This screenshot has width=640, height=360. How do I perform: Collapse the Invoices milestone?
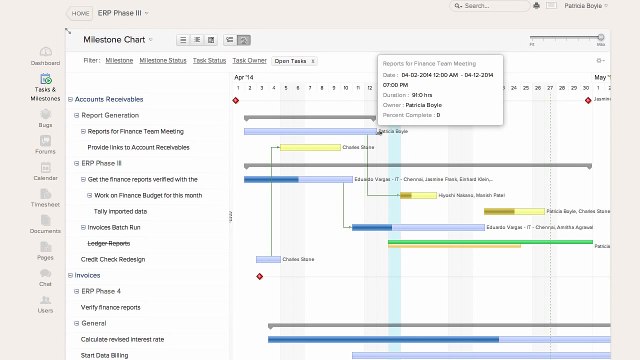pyautogui.click(x=70, y=276)
